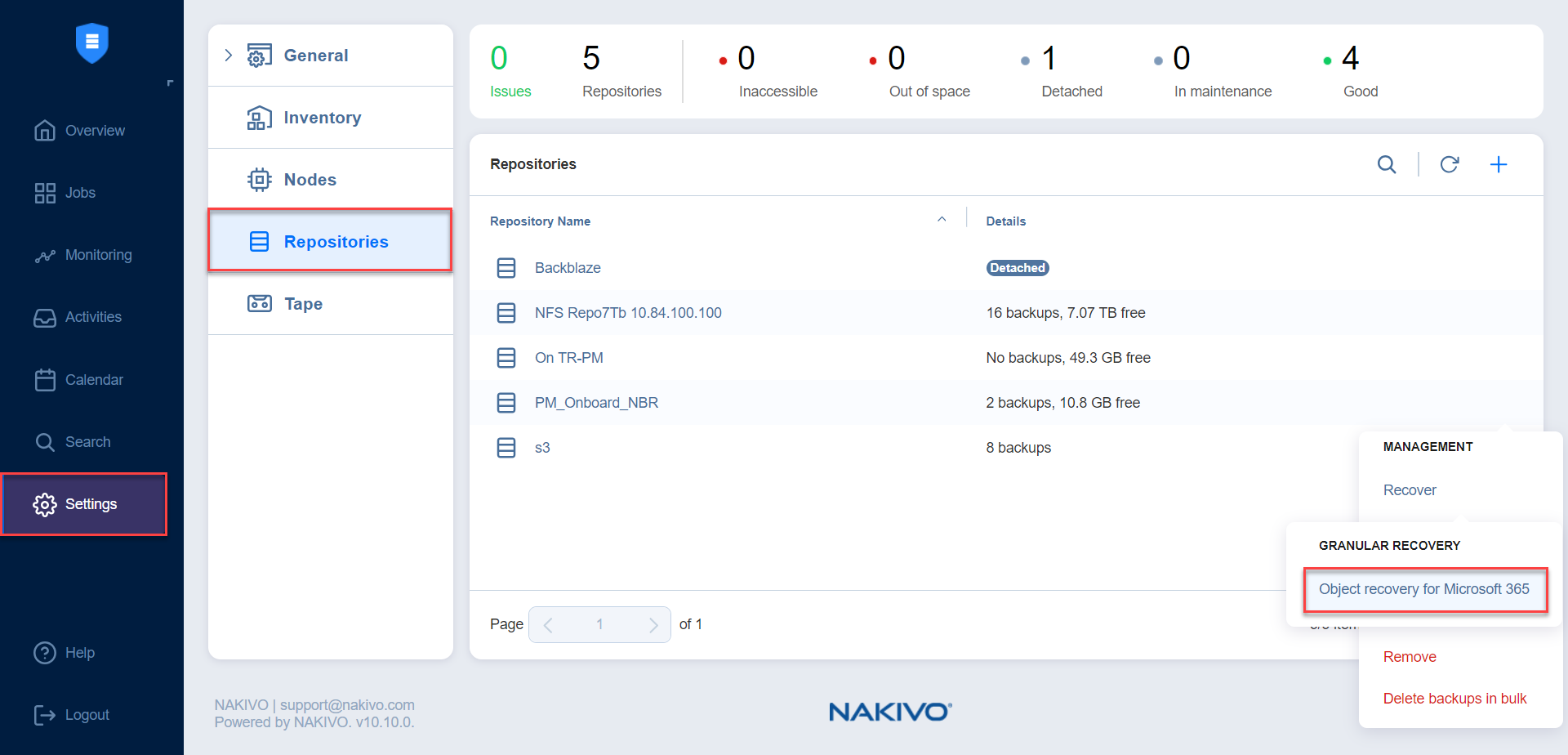The height and width of the screenshot is (755, 1568).
Task: Click 'No backups, 49.3 GB free' text
Action: click(x=1068, y=358)
